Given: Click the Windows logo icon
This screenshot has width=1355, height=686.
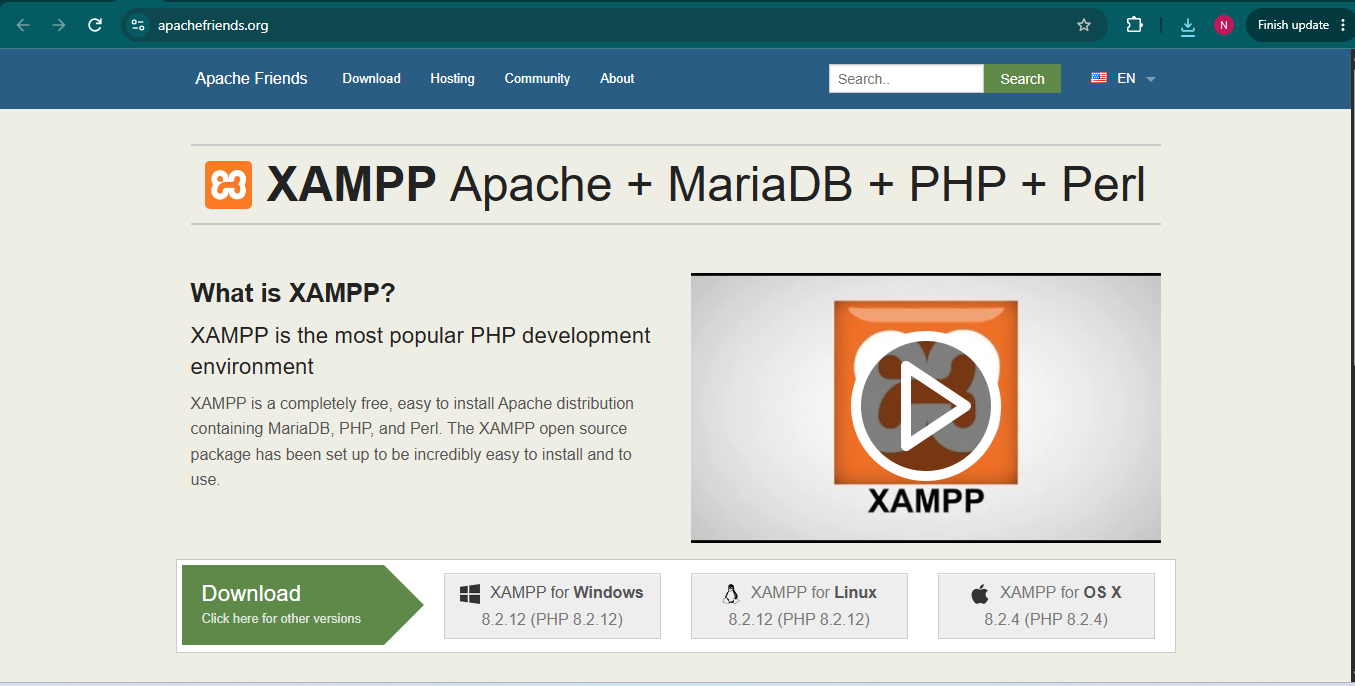Looking at the screenshot, I should tap(470, 594).
